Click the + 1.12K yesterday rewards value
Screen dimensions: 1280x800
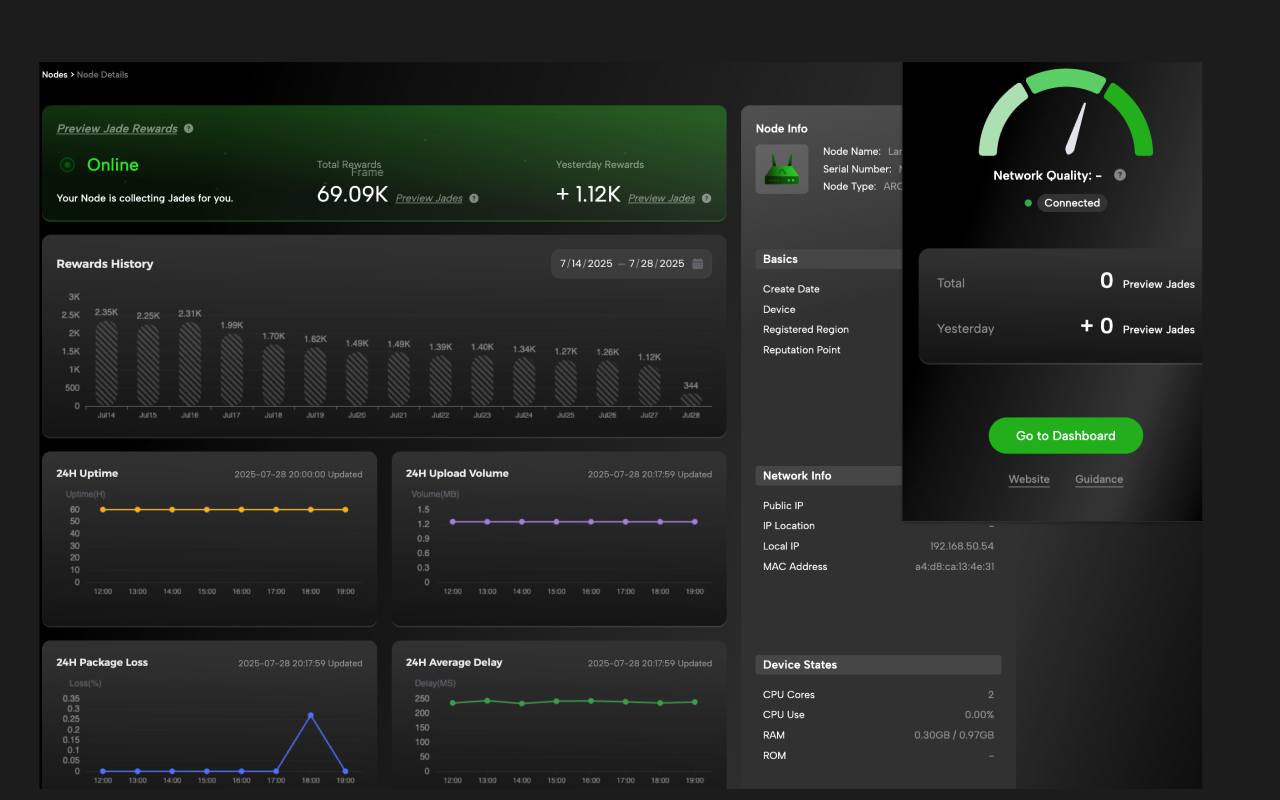pos(588,195)
